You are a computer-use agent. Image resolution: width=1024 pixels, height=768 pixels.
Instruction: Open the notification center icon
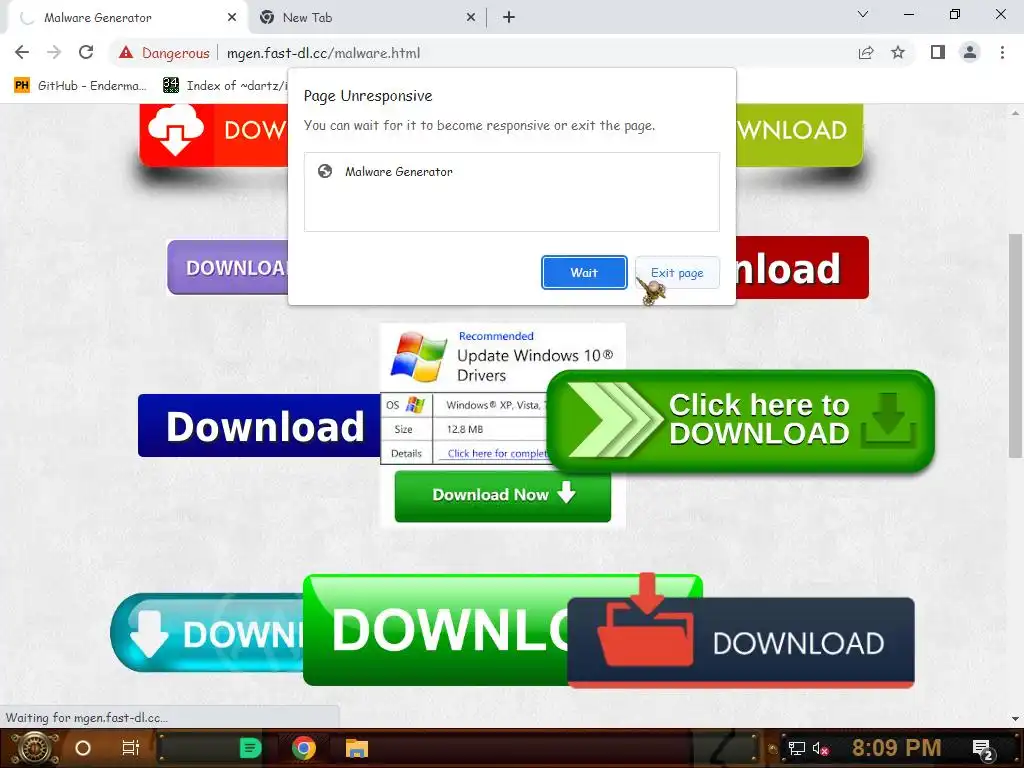click(983, 749)
